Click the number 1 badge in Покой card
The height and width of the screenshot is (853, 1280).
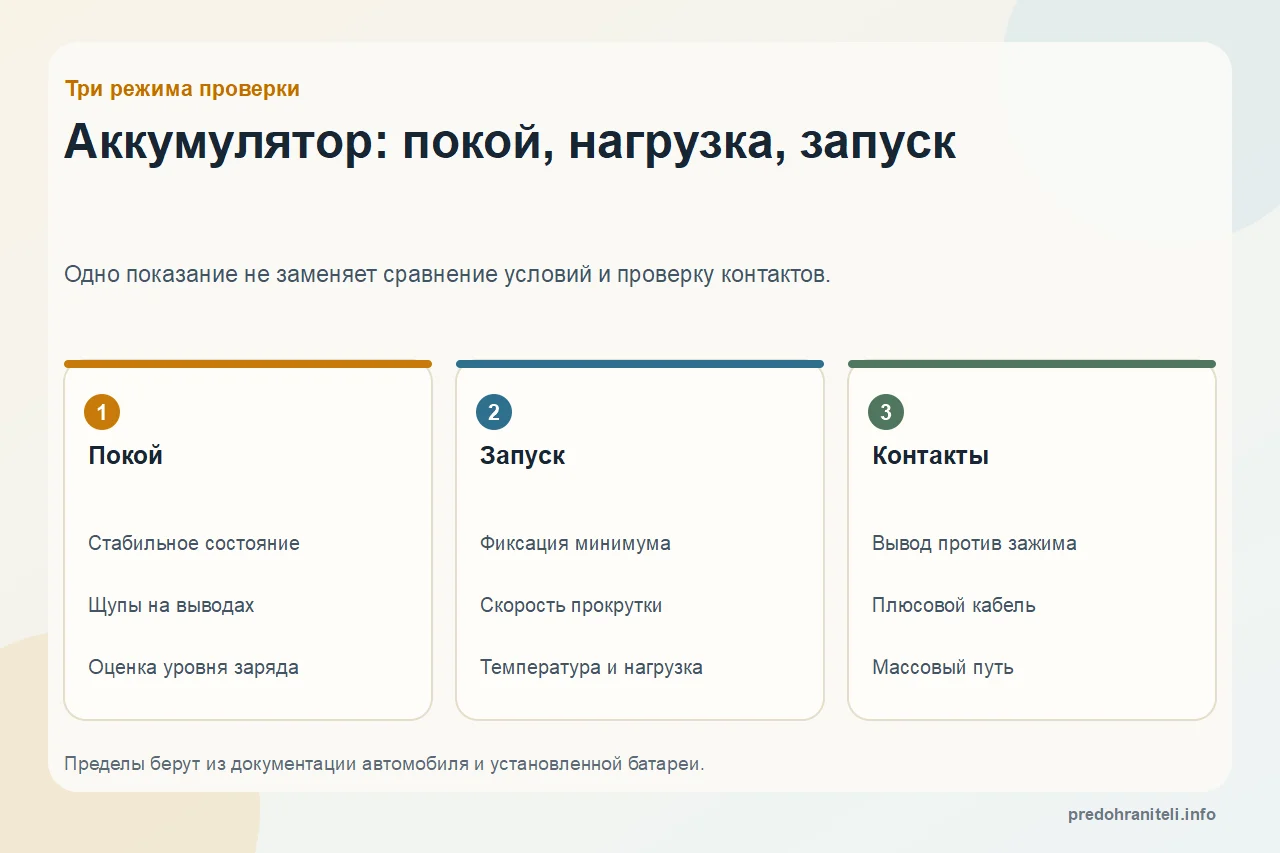(102, 412)
